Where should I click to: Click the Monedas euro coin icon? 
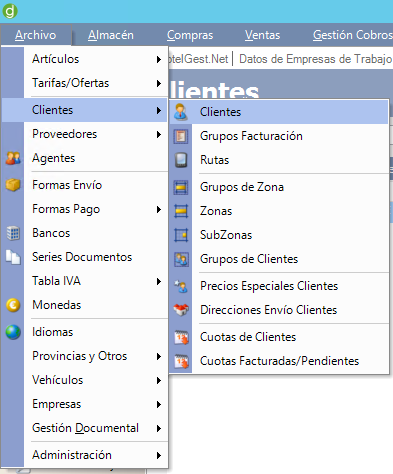coord(13,305)
